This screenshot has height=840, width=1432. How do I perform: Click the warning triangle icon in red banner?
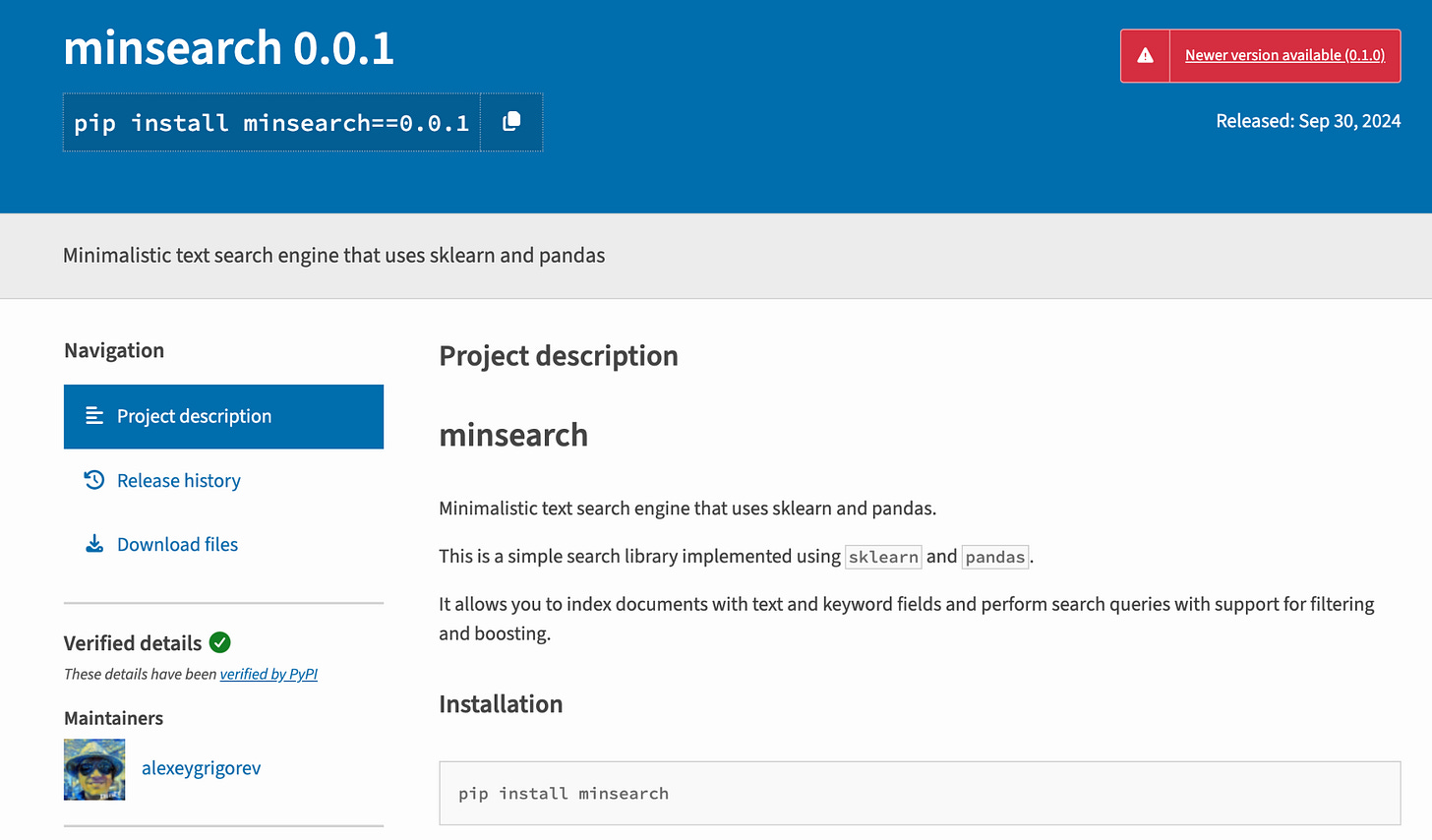(1145, 56)
